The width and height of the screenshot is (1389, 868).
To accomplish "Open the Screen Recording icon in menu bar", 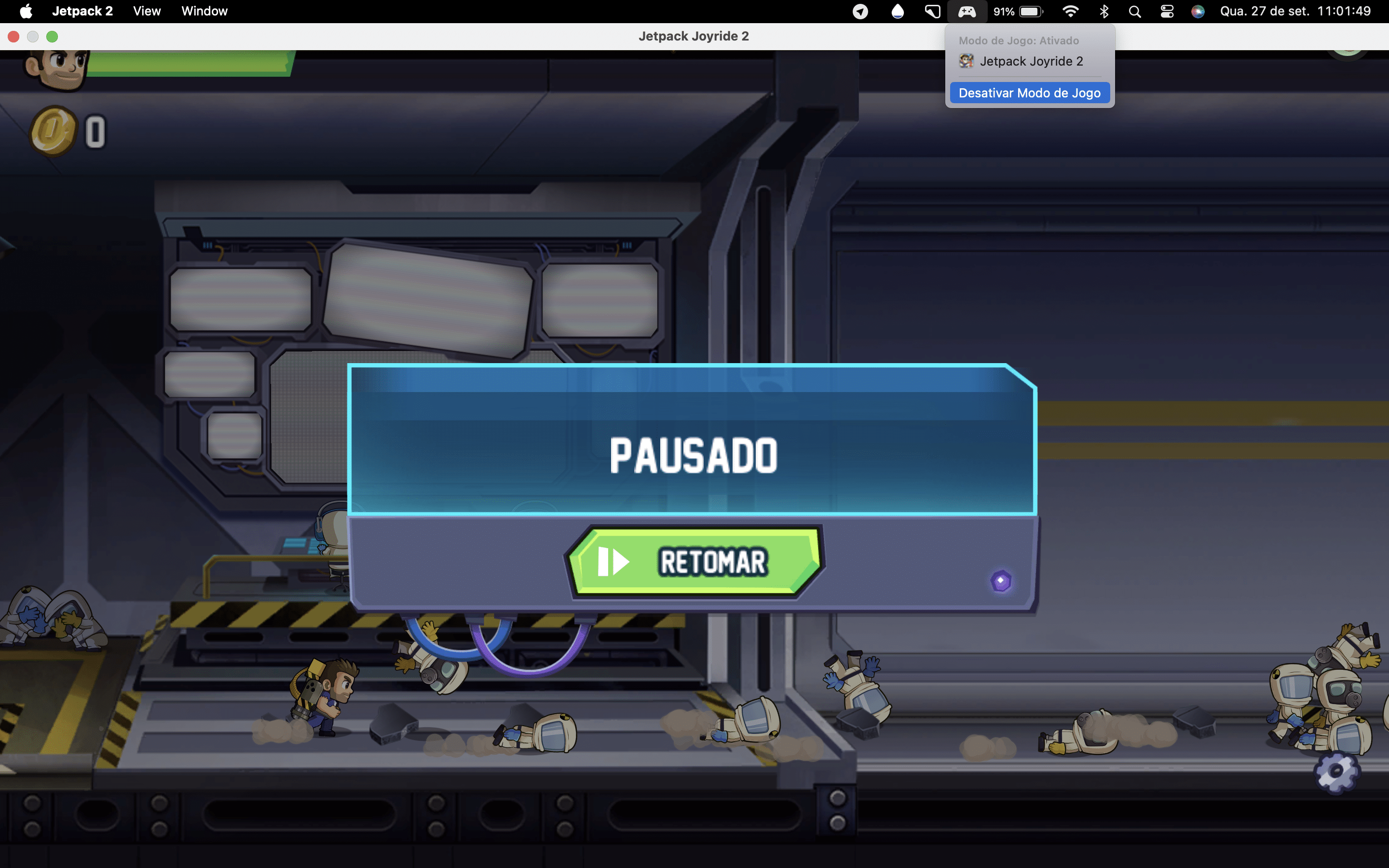I will point(930,11).
